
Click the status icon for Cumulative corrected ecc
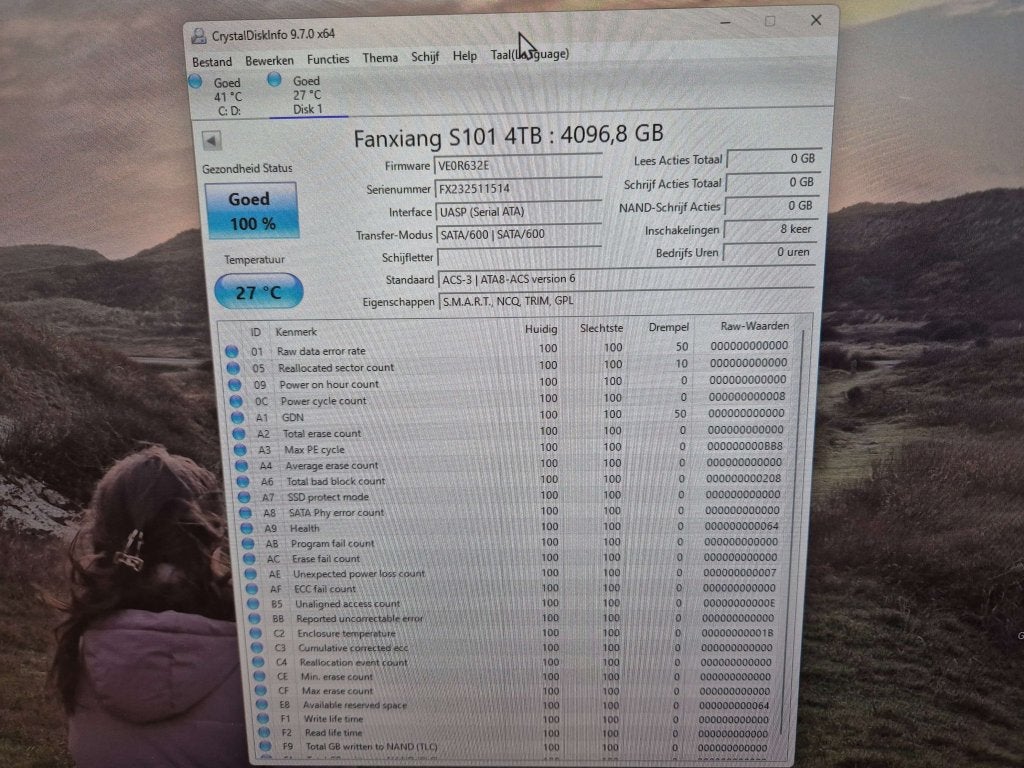[x=257, y=648]
